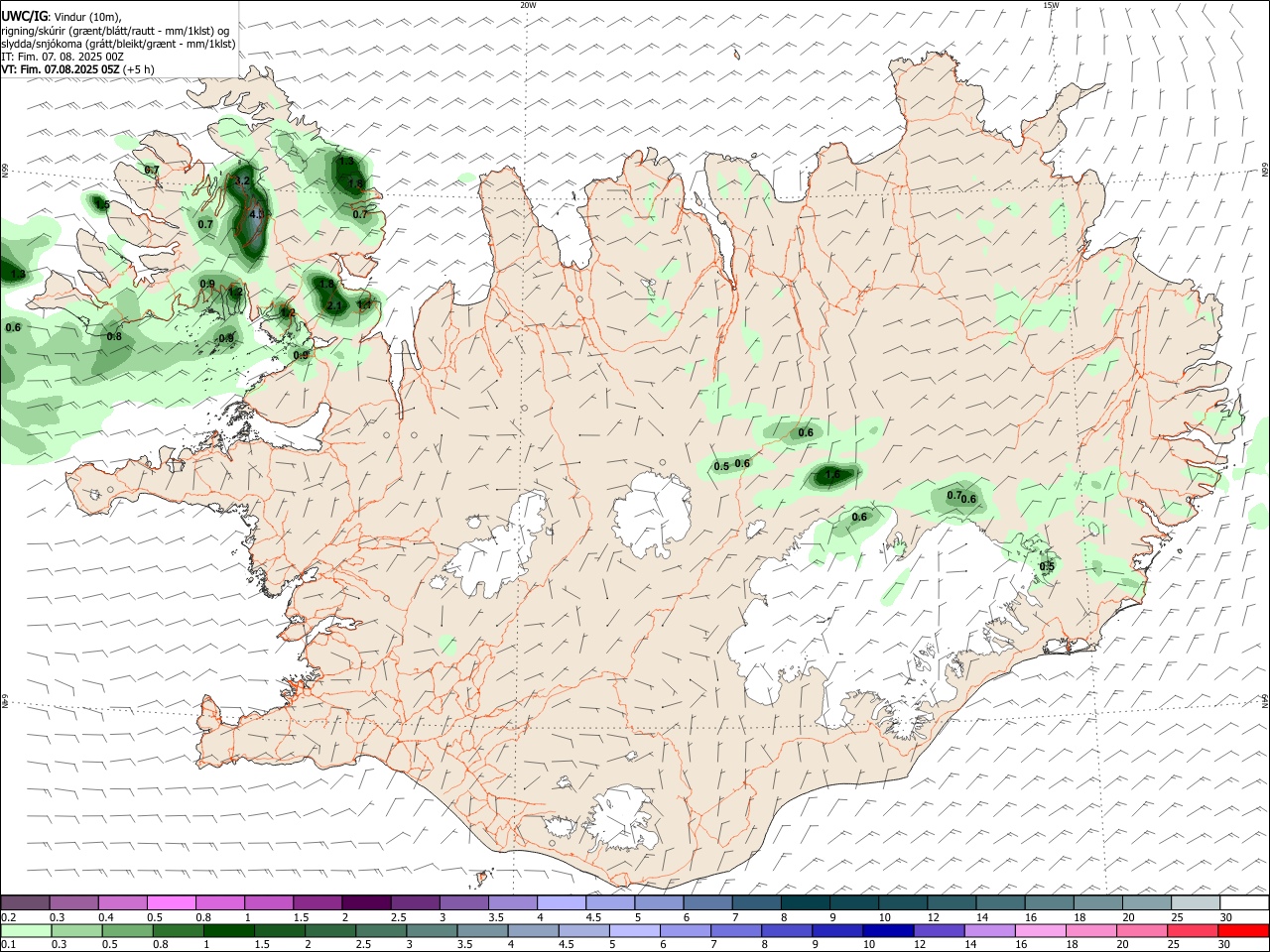Click the '1.1' precipitation value
The image size is (1270, 952).
364,304
